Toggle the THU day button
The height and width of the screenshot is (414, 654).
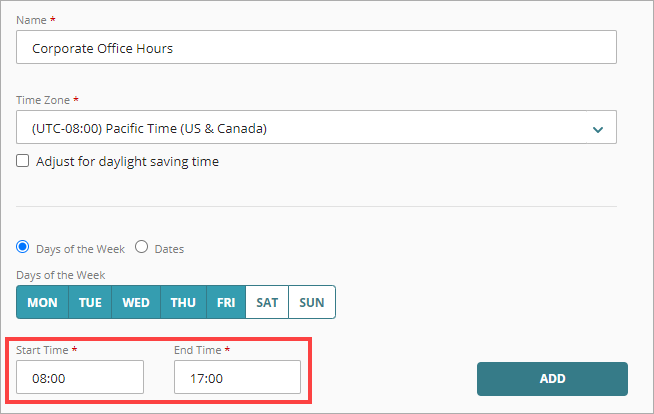coord(183,303)
